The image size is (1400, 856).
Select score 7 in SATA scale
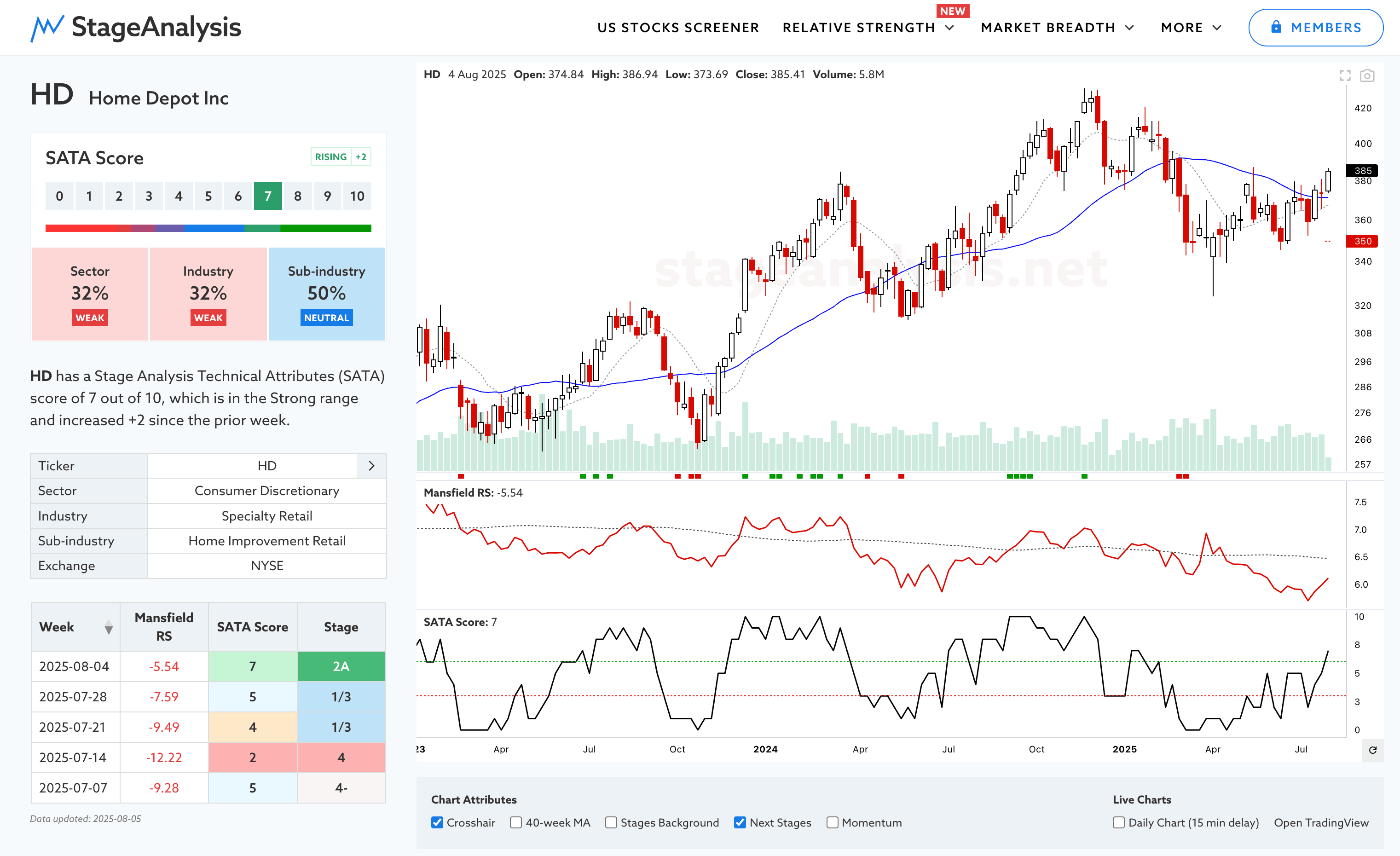[267, 196]
